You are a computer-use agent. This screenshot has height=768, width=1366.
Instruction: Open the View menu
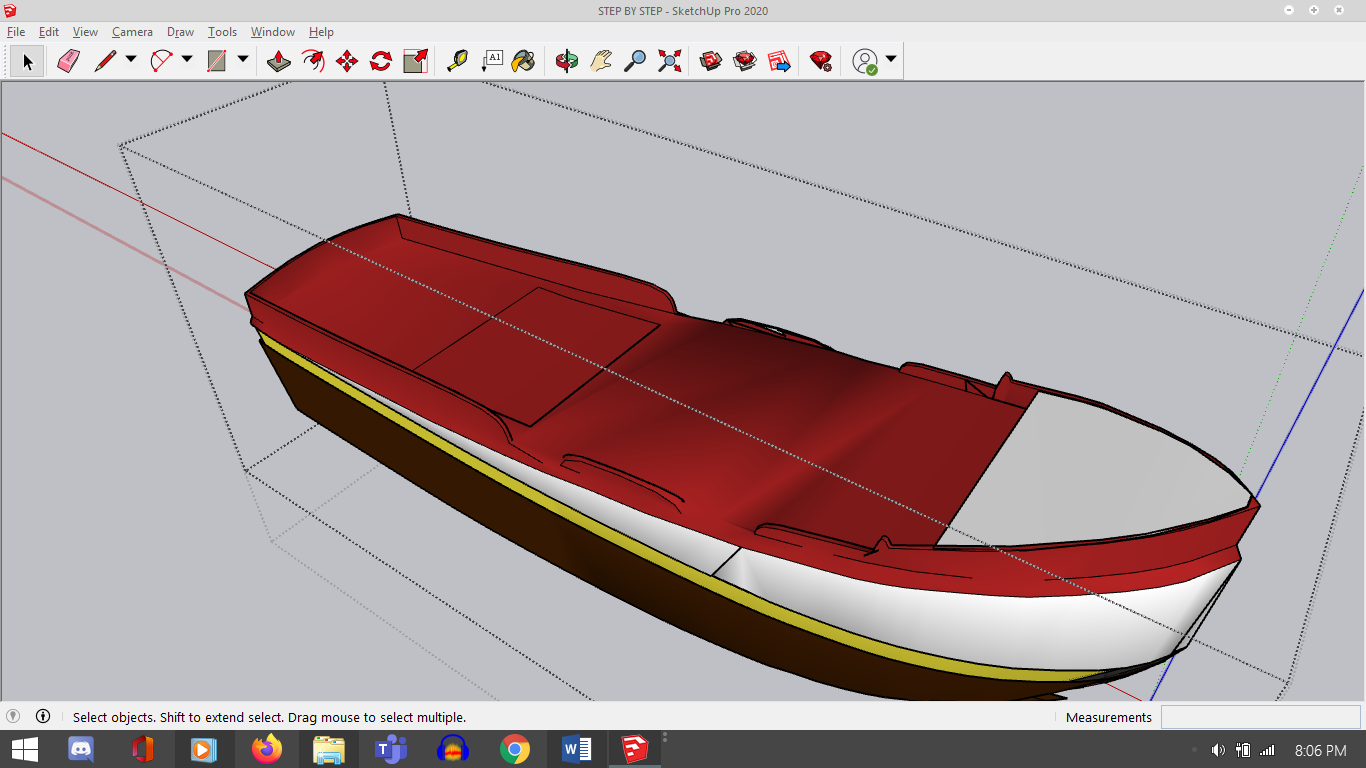[85, 32]
